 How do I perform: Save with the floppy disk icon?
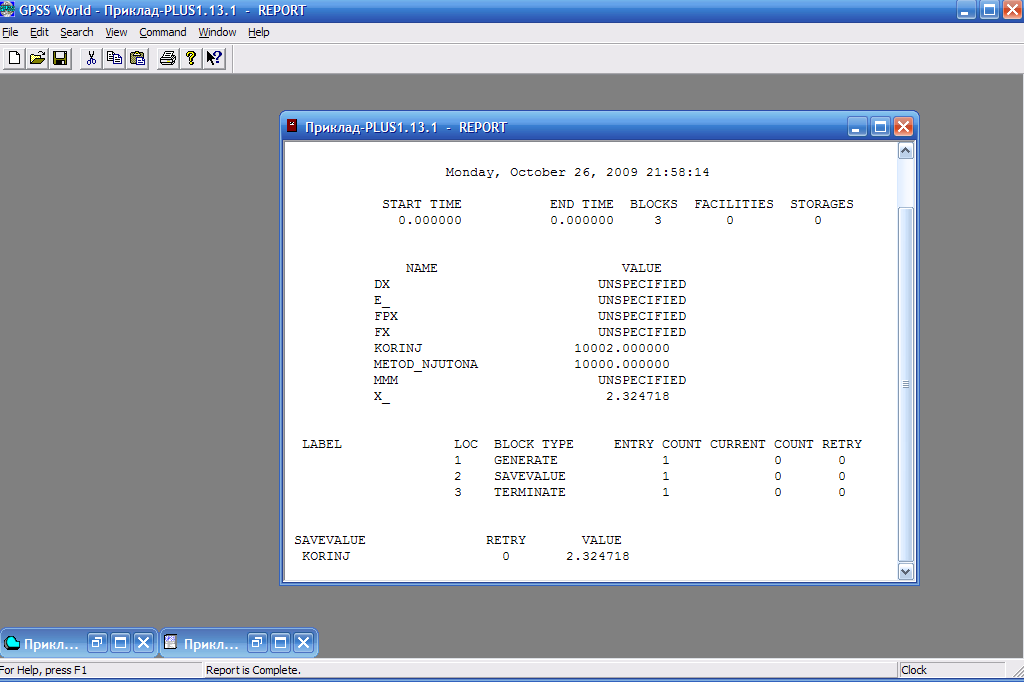click(x=60, y=58)
